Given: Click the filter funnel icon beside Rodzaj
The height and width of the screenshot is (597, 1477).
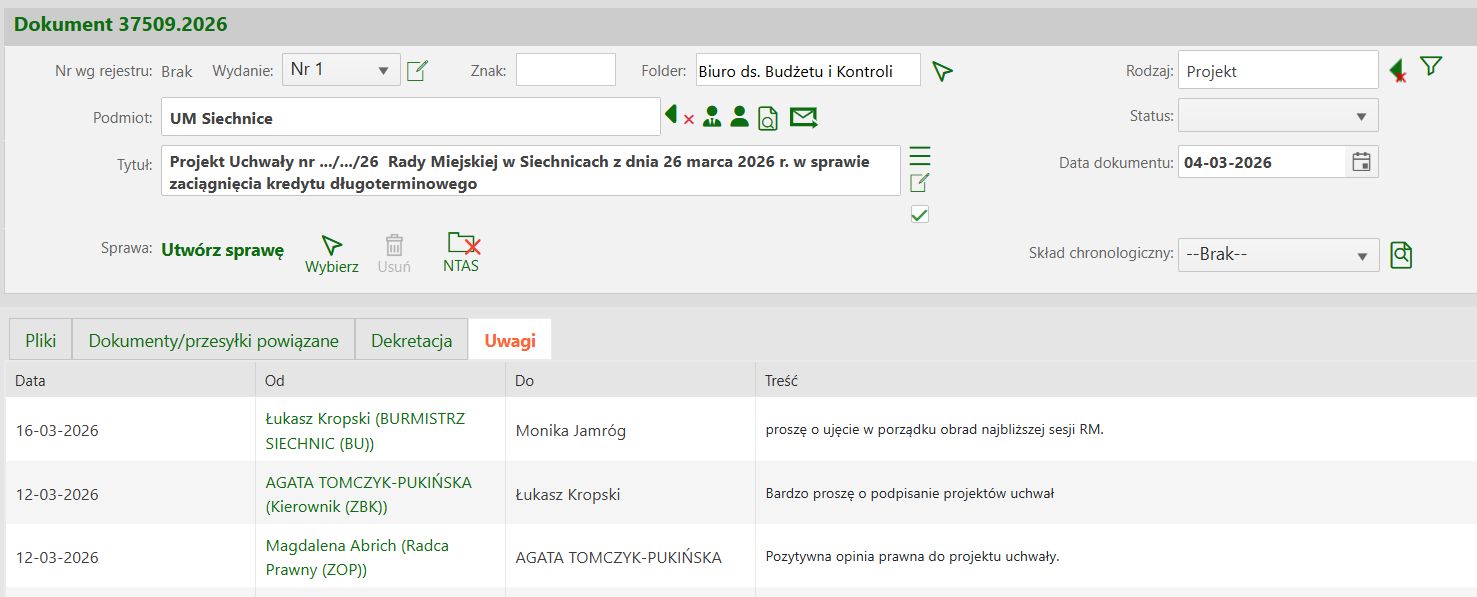Looking at the screenshot, I should point(1431,67).
